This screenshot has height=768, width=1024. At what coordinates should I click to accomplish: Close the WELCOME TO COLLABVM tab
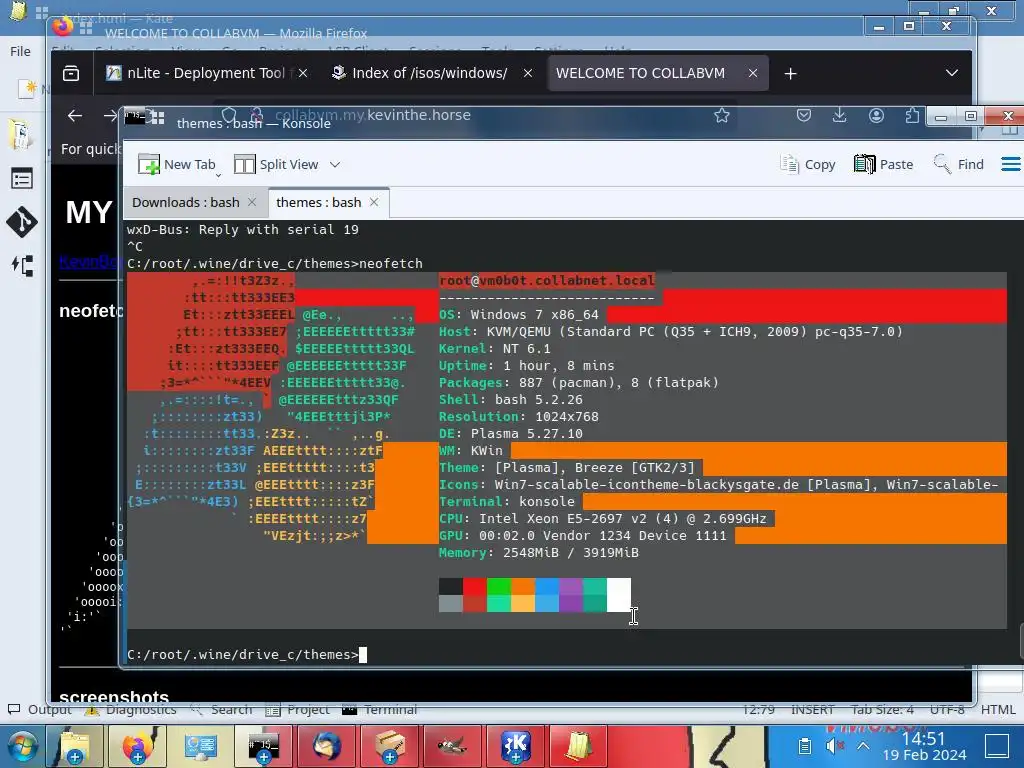(753, 73)
